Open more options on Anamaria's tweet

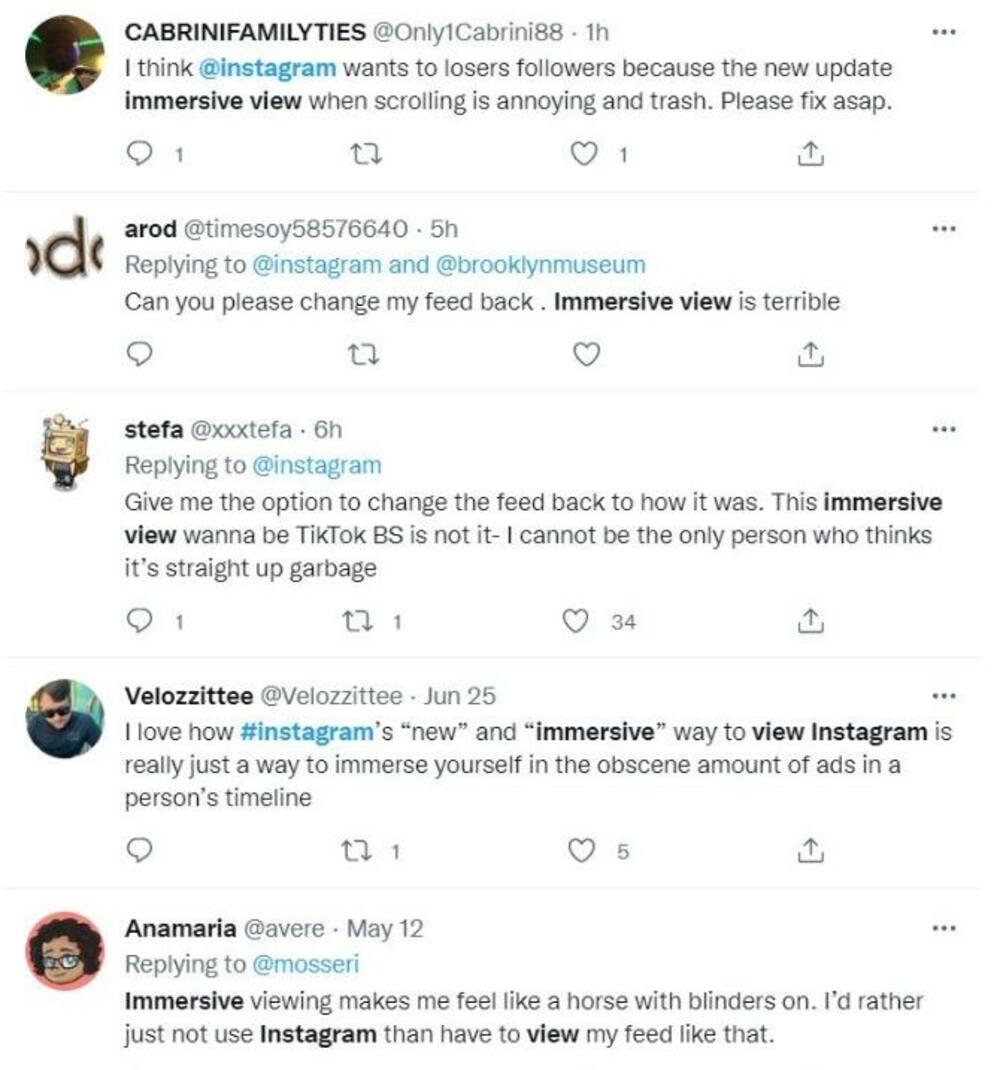pos(943,927)
